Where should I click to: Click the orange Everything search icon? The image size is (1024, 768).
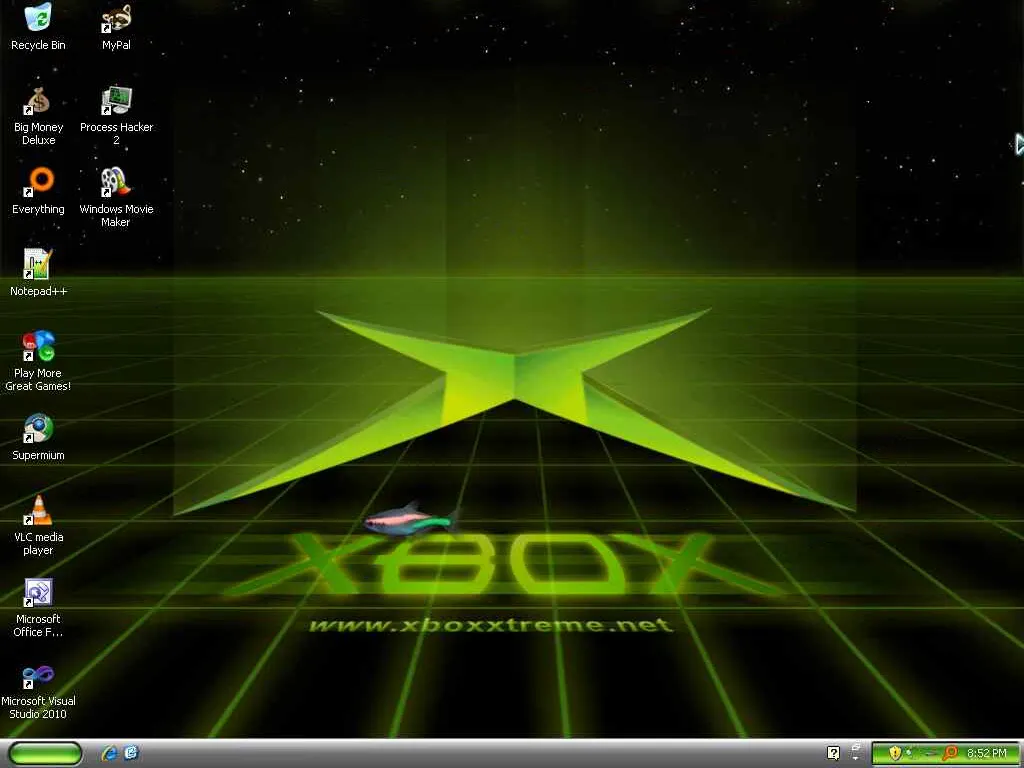tap(40, 182)
